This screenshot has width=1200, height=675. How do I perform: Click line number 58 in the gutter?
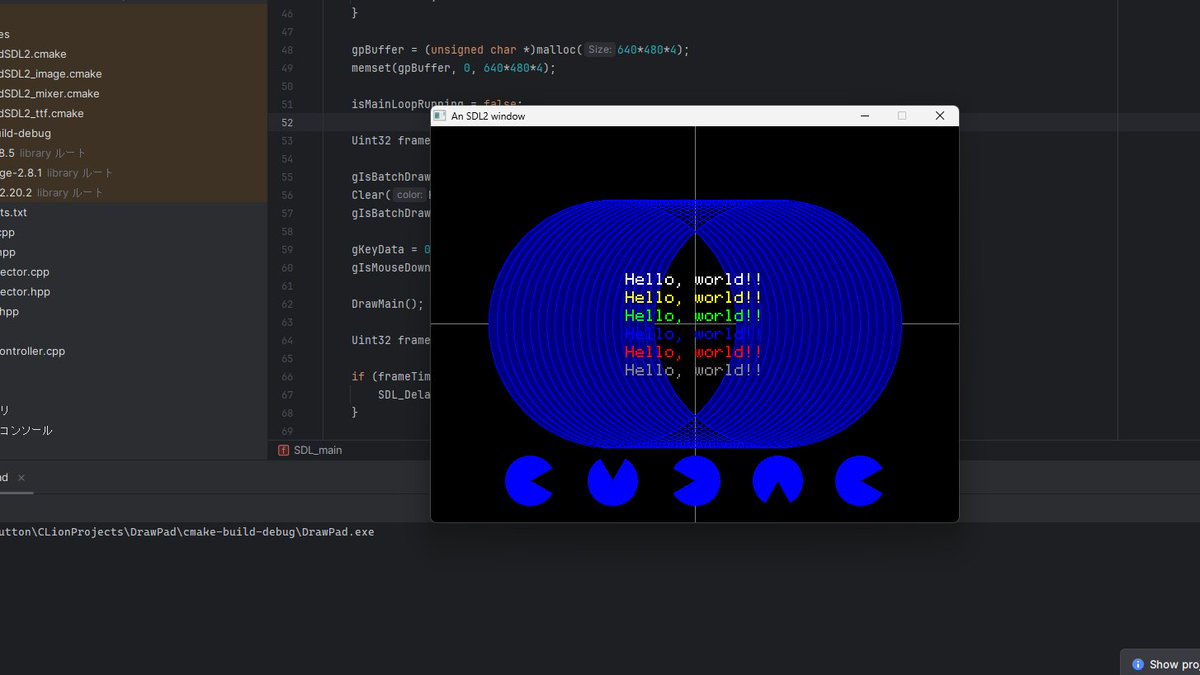pyautogui.click(x=287, y=231)
